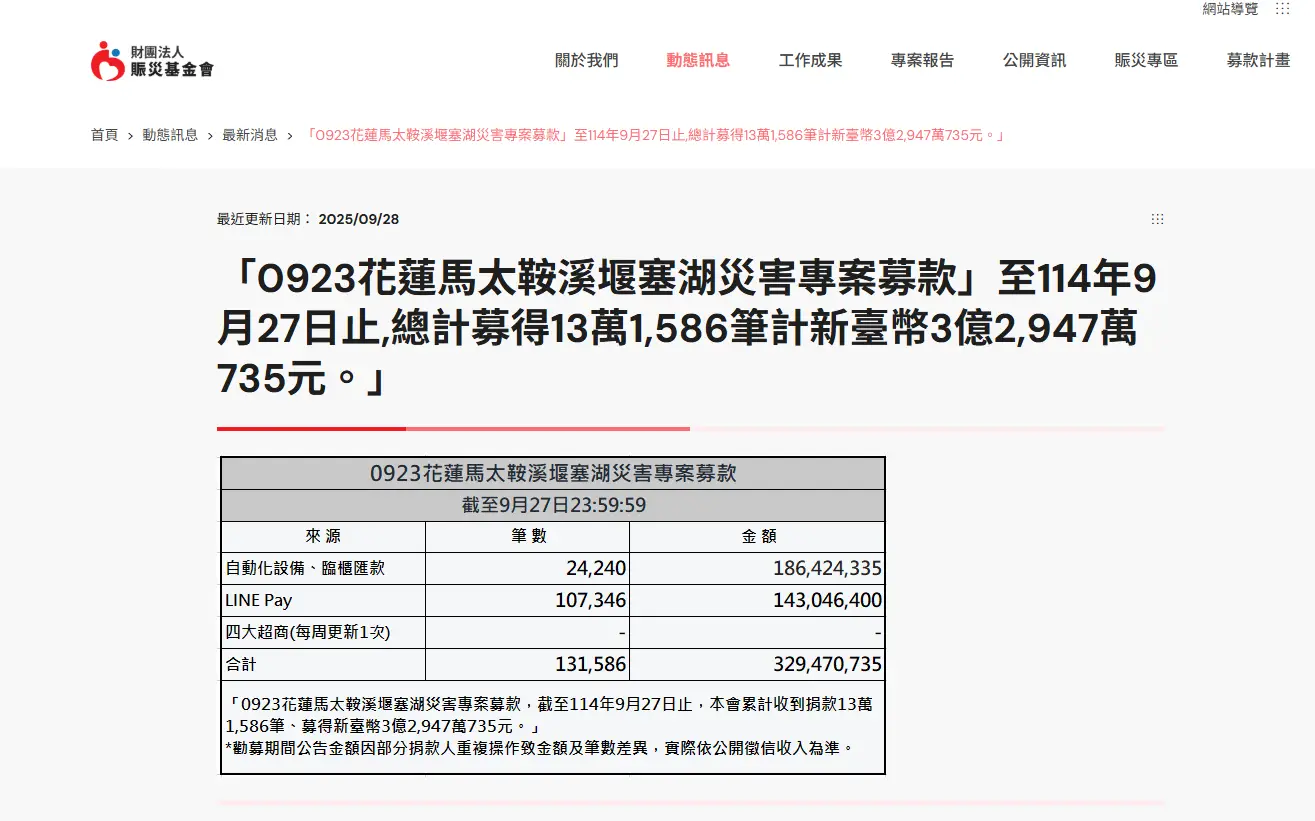This screenshot has width=1315, height=821.
Task: Click the fundraising table image
Action: (x=553, y=615)
